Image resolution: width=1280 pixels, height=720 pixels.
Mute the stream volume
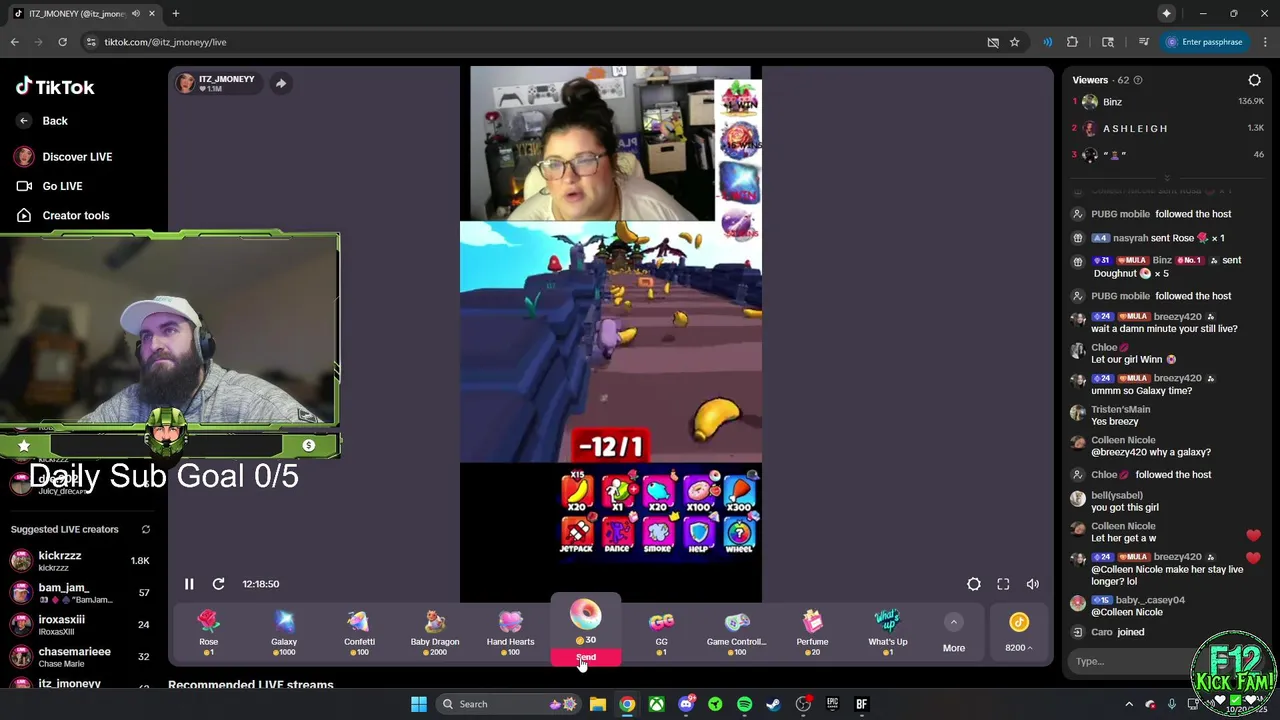1033,584
